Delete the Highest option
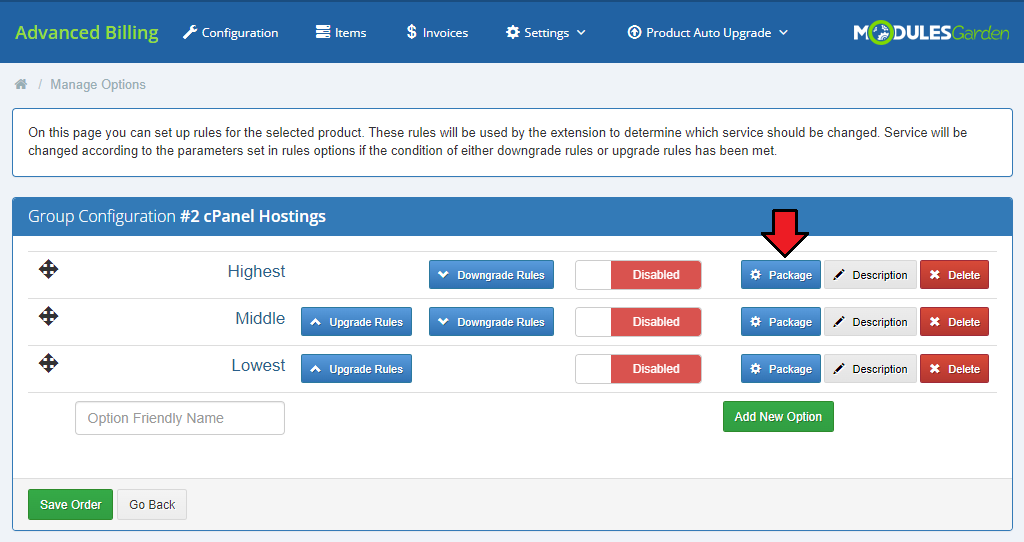1024x542 pixels. click(954, 275)
